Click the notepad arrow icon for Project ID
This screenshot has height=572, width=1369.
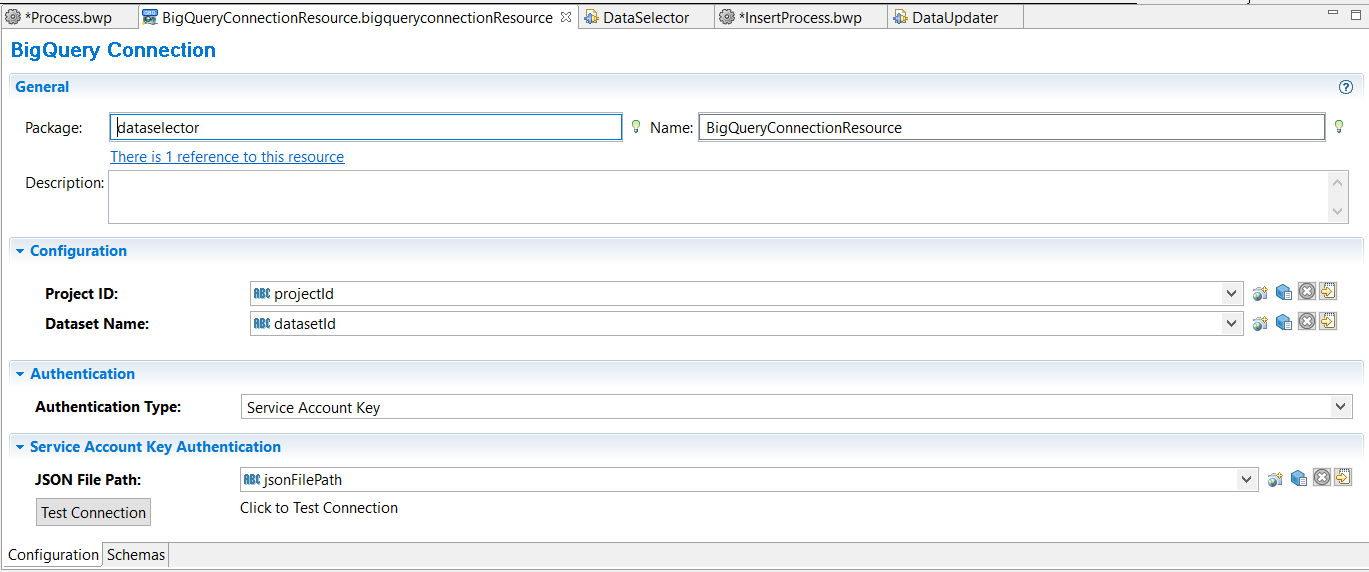pos(1328,291)
